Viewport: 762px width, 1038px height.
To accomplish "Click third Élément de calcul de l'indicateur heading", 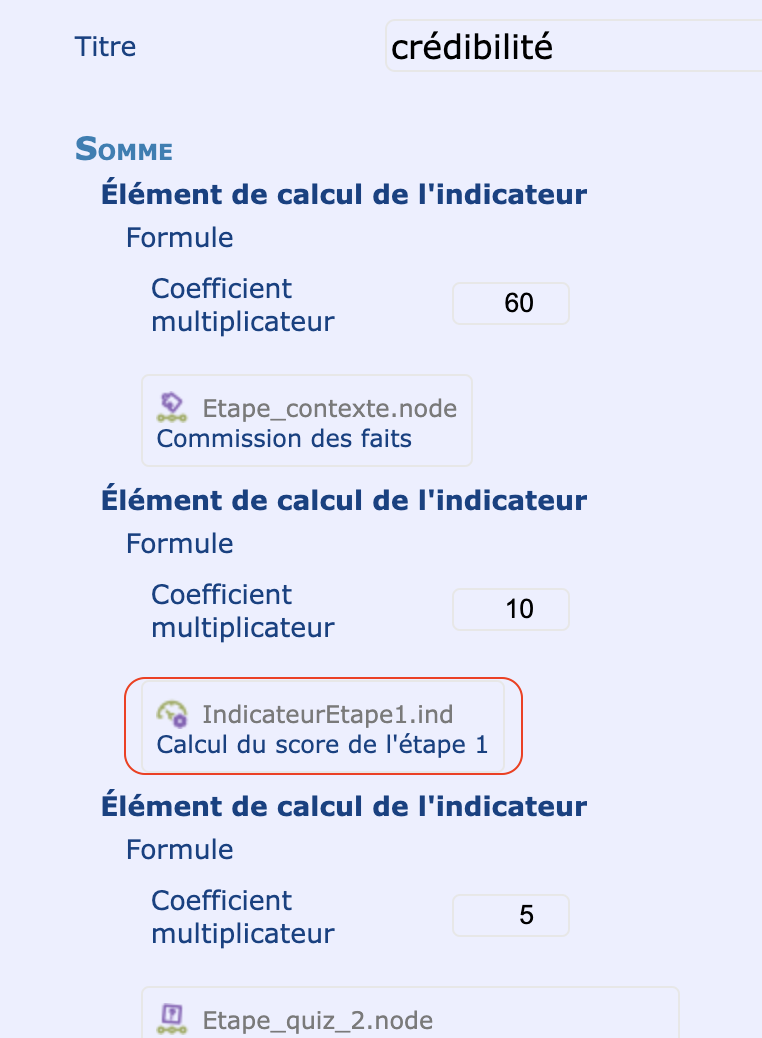I will (344, 806).
